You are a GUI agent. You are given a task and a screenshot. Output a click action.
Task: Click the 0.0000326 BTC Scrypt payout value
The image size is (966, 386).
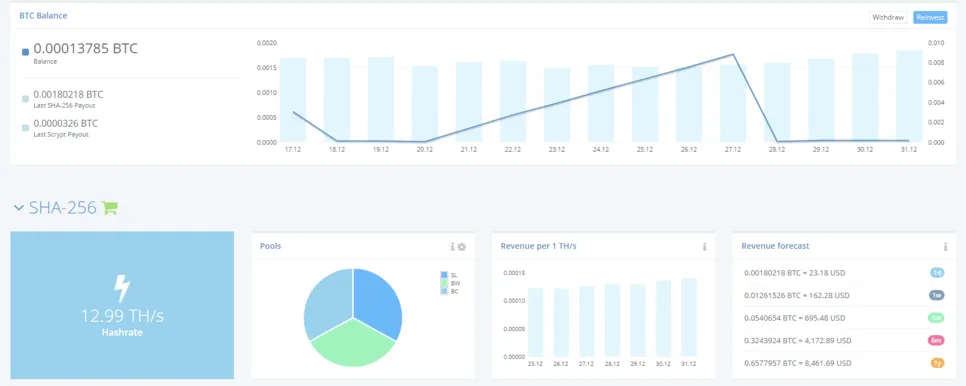(x=65, y=123)
